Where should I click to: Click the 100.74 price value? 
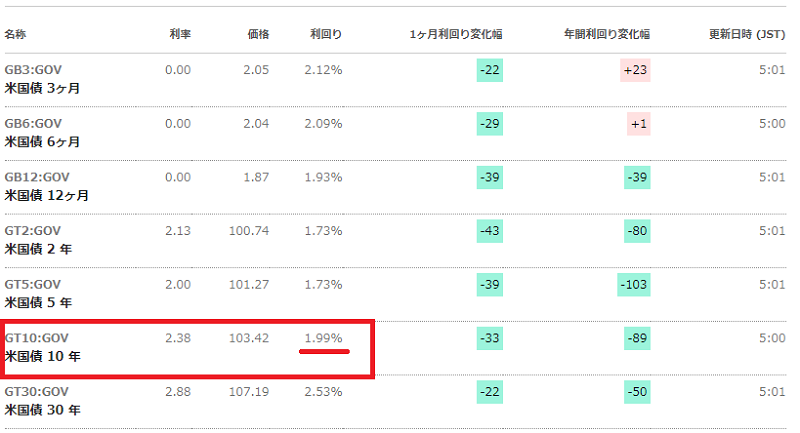coord(249,231)
